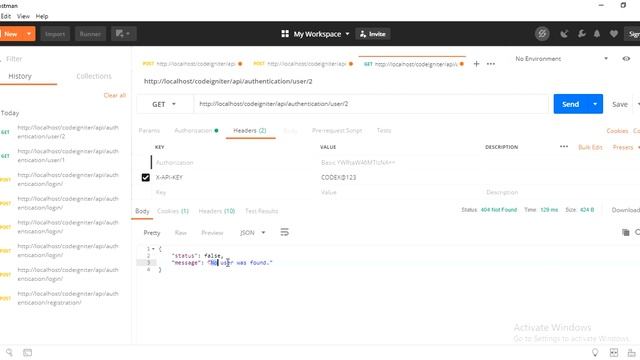Screen dimensions: 640x360
Task: Expand the Send button dropdown arrow
Action: click(x=595, y=104)
